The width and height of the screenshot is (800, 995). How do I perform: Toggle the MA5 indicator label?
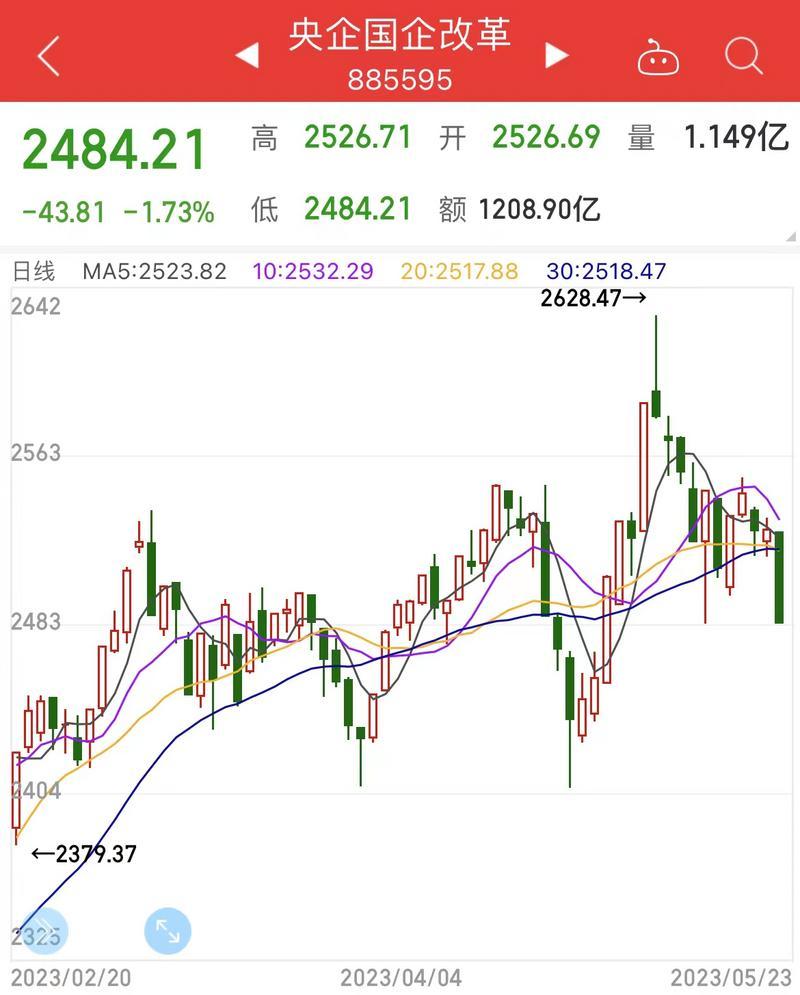tap(154, 271)
